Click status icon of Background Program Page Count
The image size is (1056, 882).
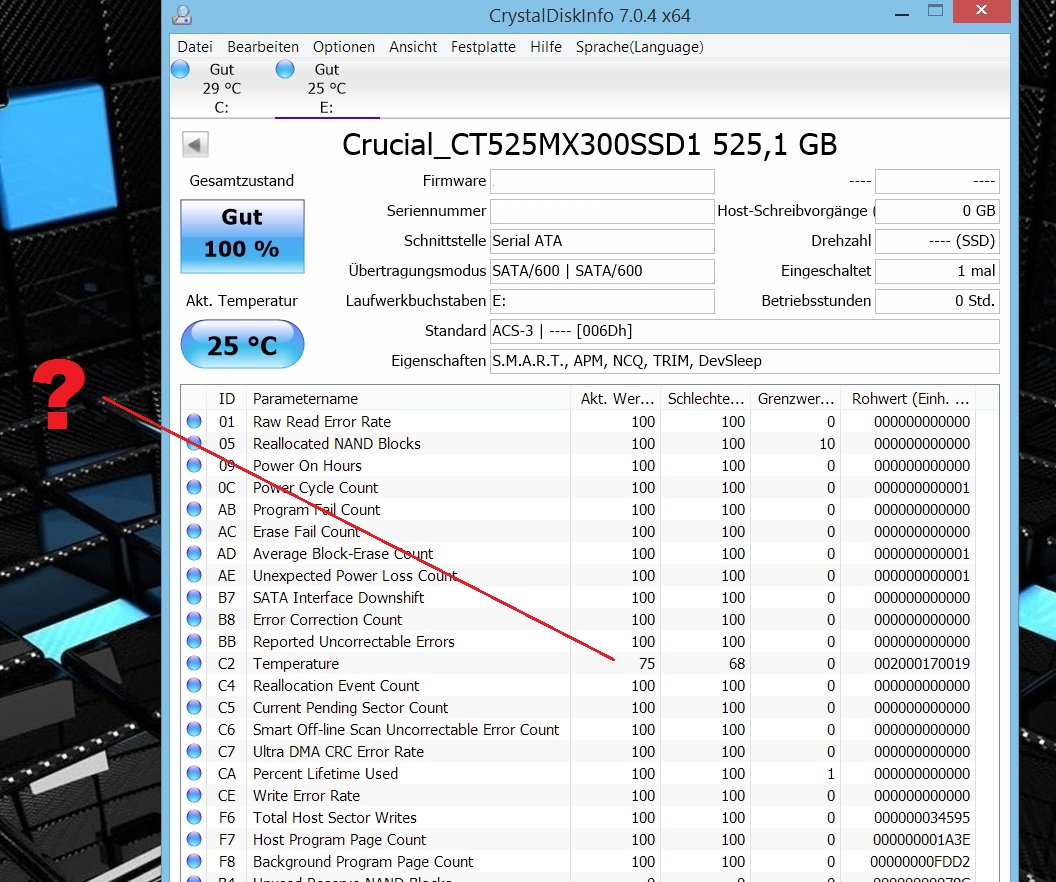[x=194, y=861]
